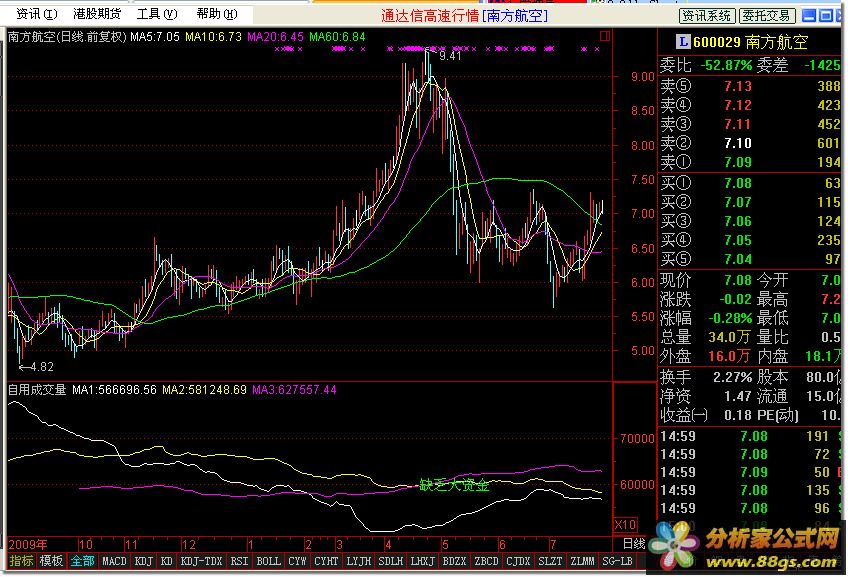Screen dimensions: 848x577
Task: Click 卖① price 7.09 row
Action: point(750,162)
